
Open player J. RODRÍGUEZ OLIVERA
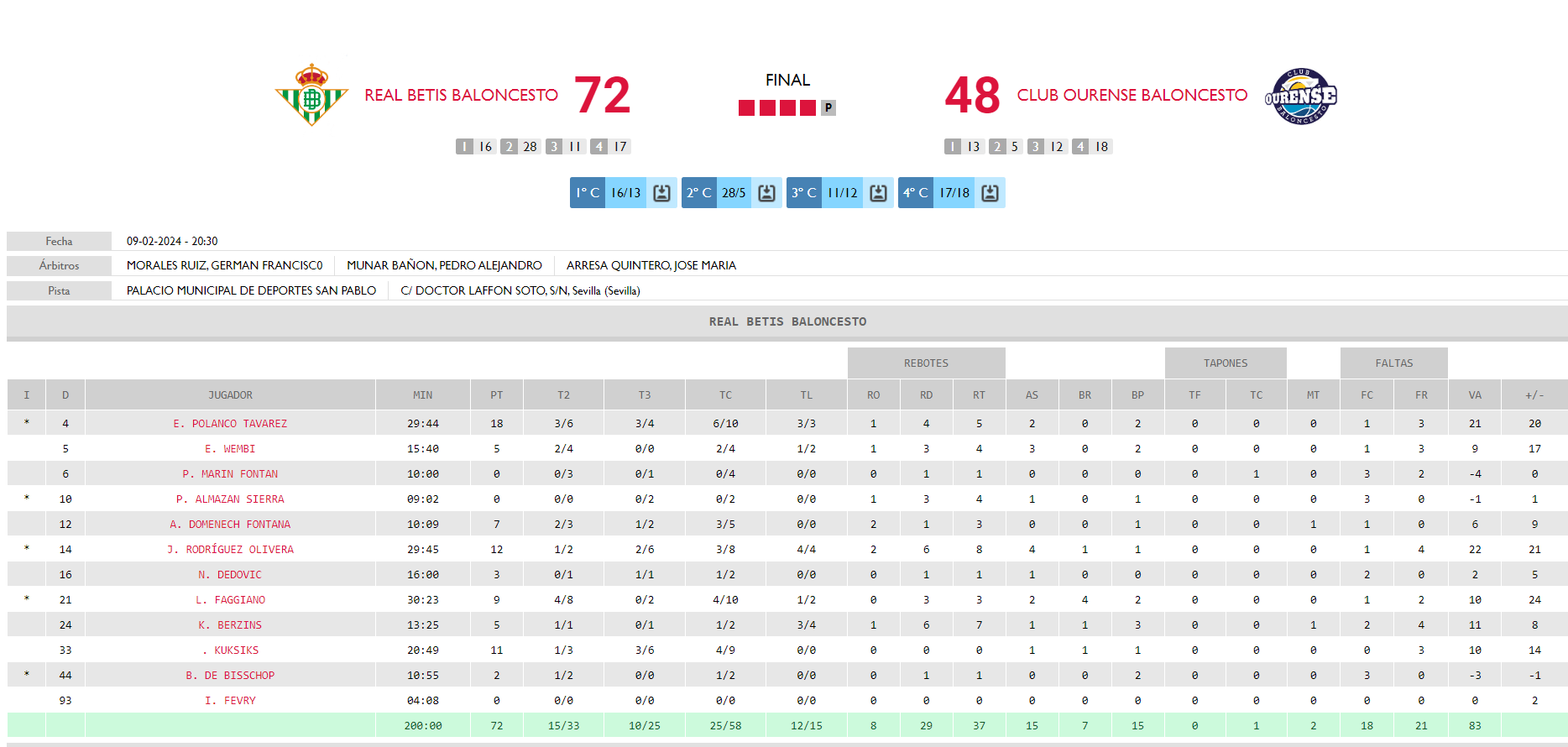(x=230, y=550)
